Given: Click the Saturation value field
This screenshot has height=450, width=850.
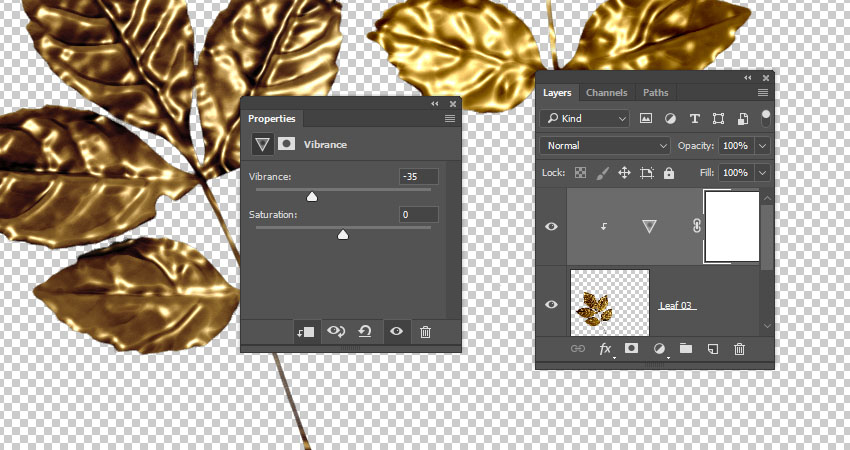Looking at the screenshot, I should (418, 215).
